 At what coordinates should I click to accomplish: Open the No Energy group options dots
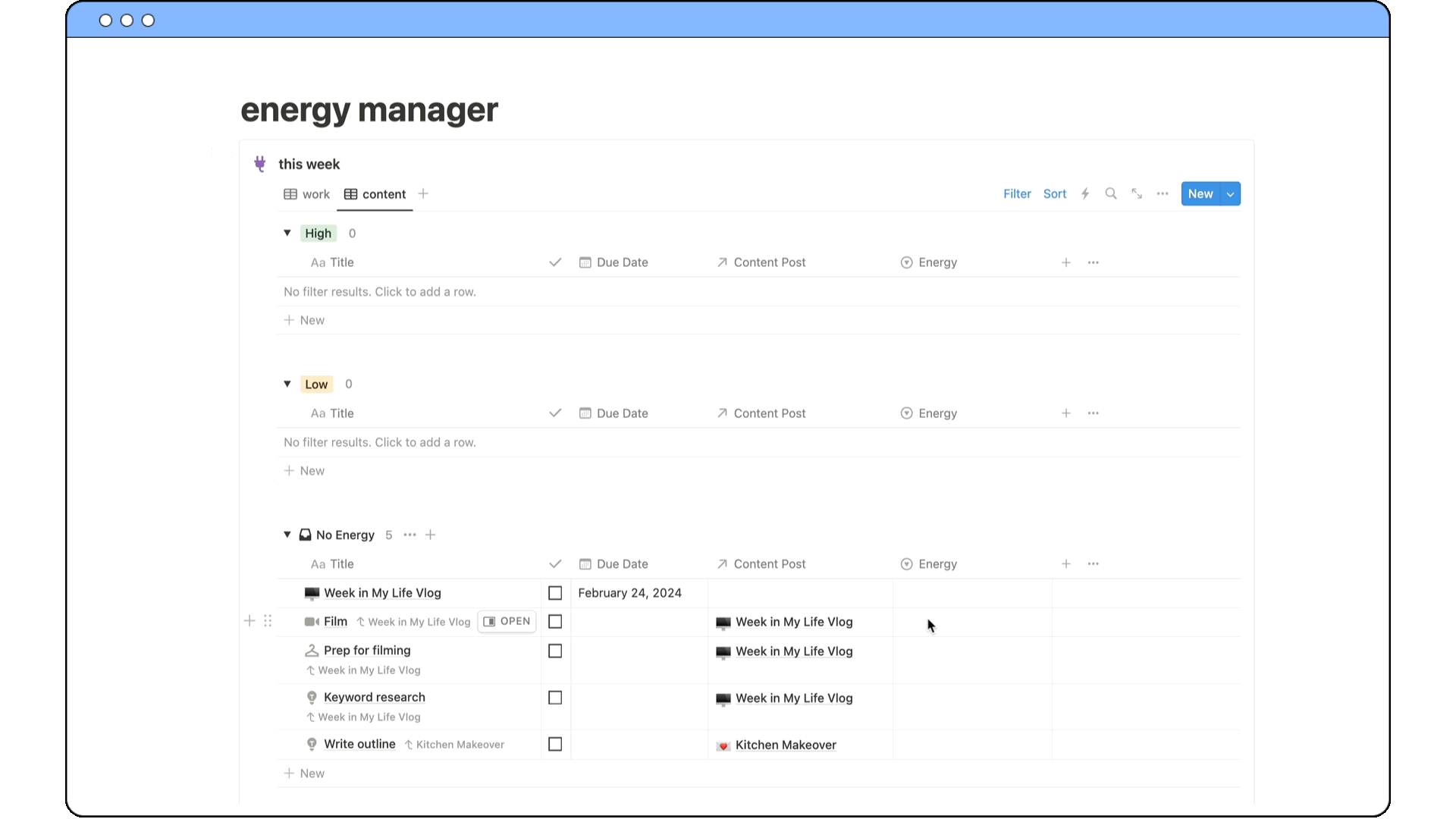point(409,535)
